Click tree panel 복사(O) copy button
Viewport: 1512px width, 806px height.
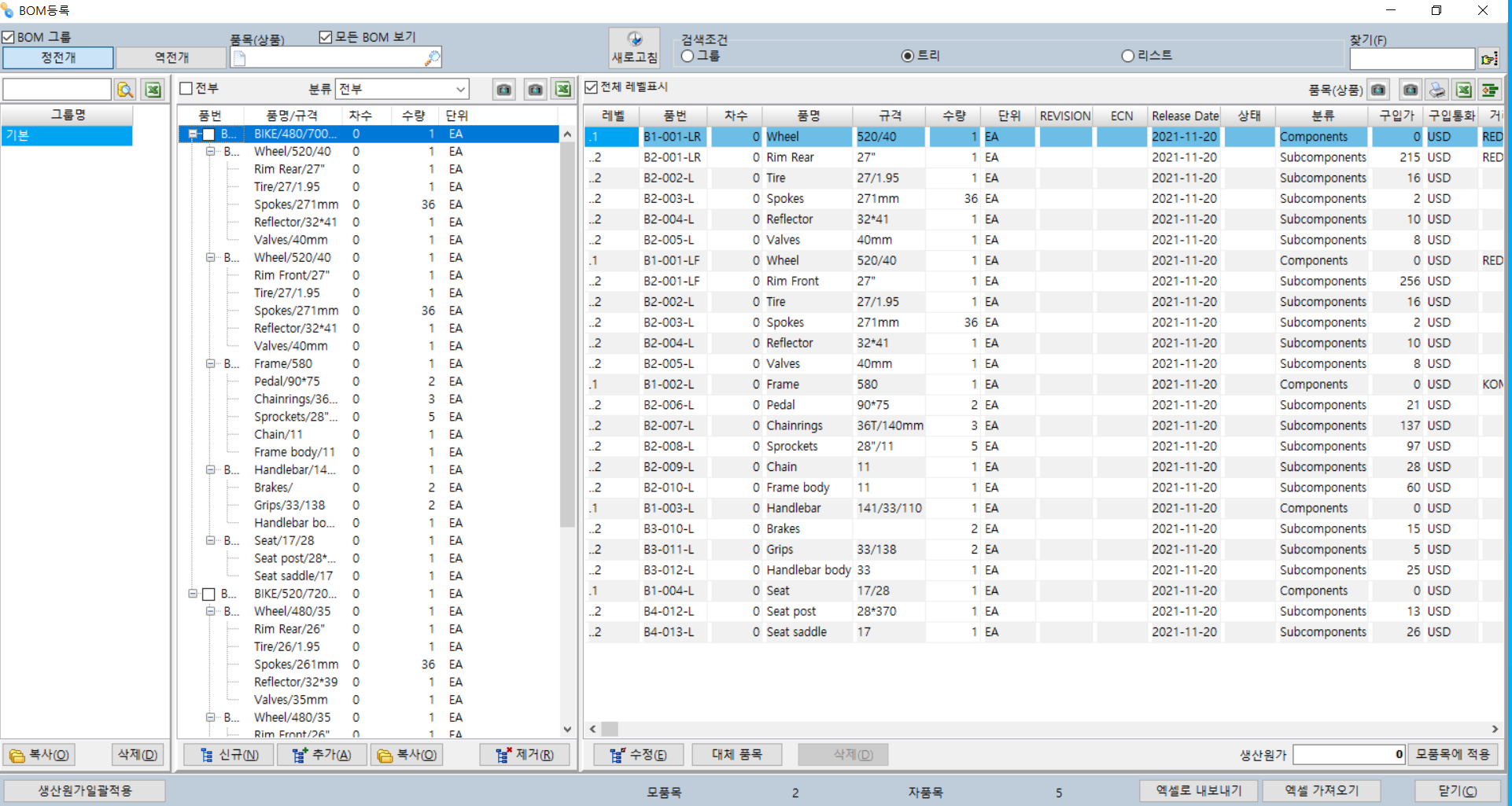[x=407, y=755]
